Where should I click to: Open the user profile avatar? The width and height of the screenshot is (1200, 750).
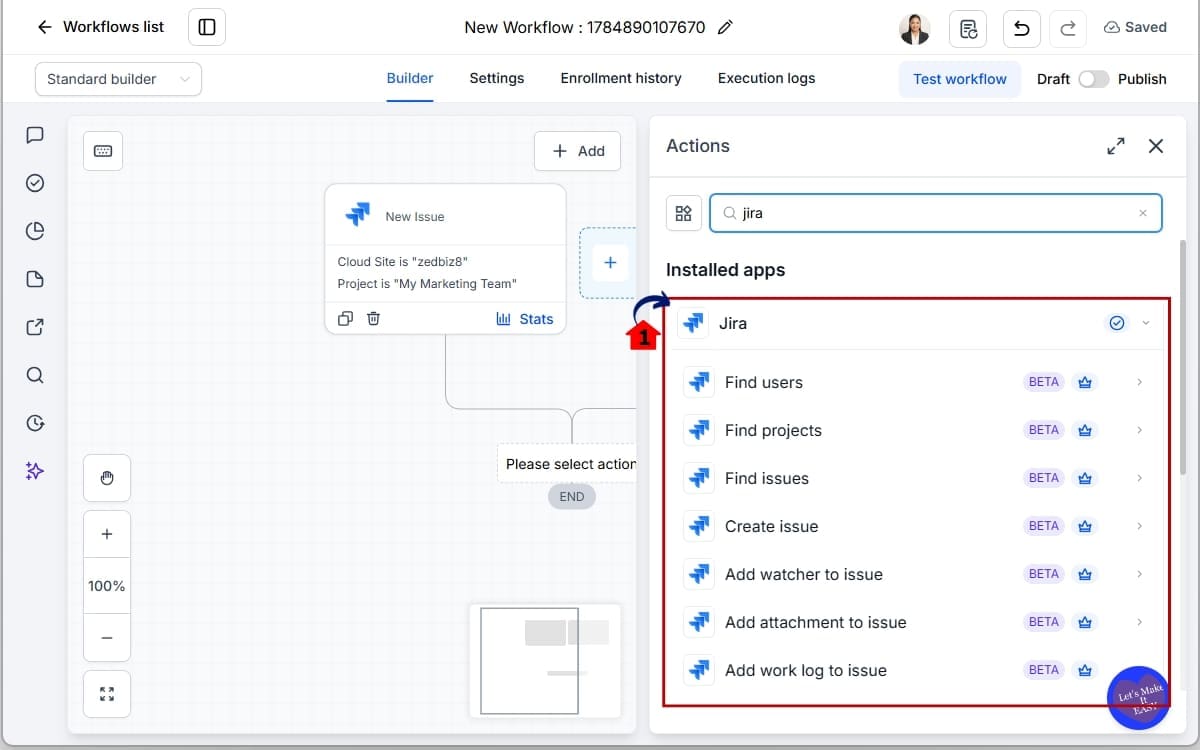tap(915, 28)
